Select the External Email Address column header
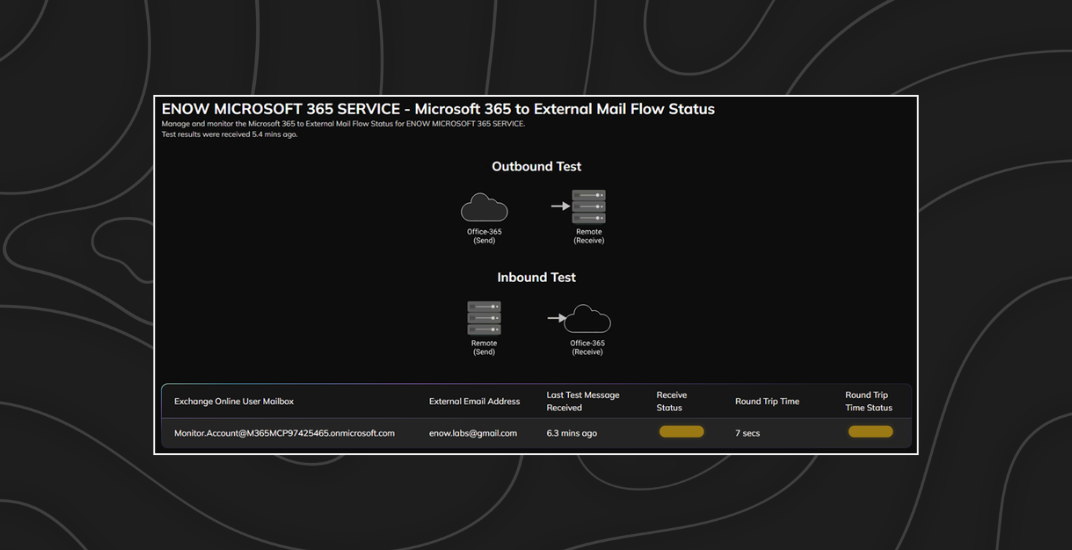This screenshot has height=550, width=1072. point(474,402)
